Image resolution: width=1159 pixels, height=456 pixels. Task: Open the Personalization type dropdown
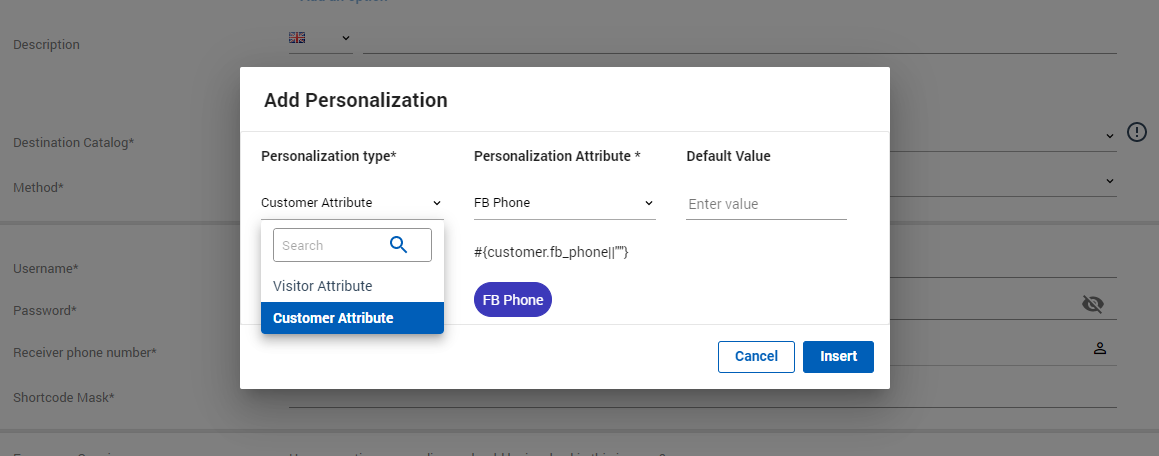351,203
